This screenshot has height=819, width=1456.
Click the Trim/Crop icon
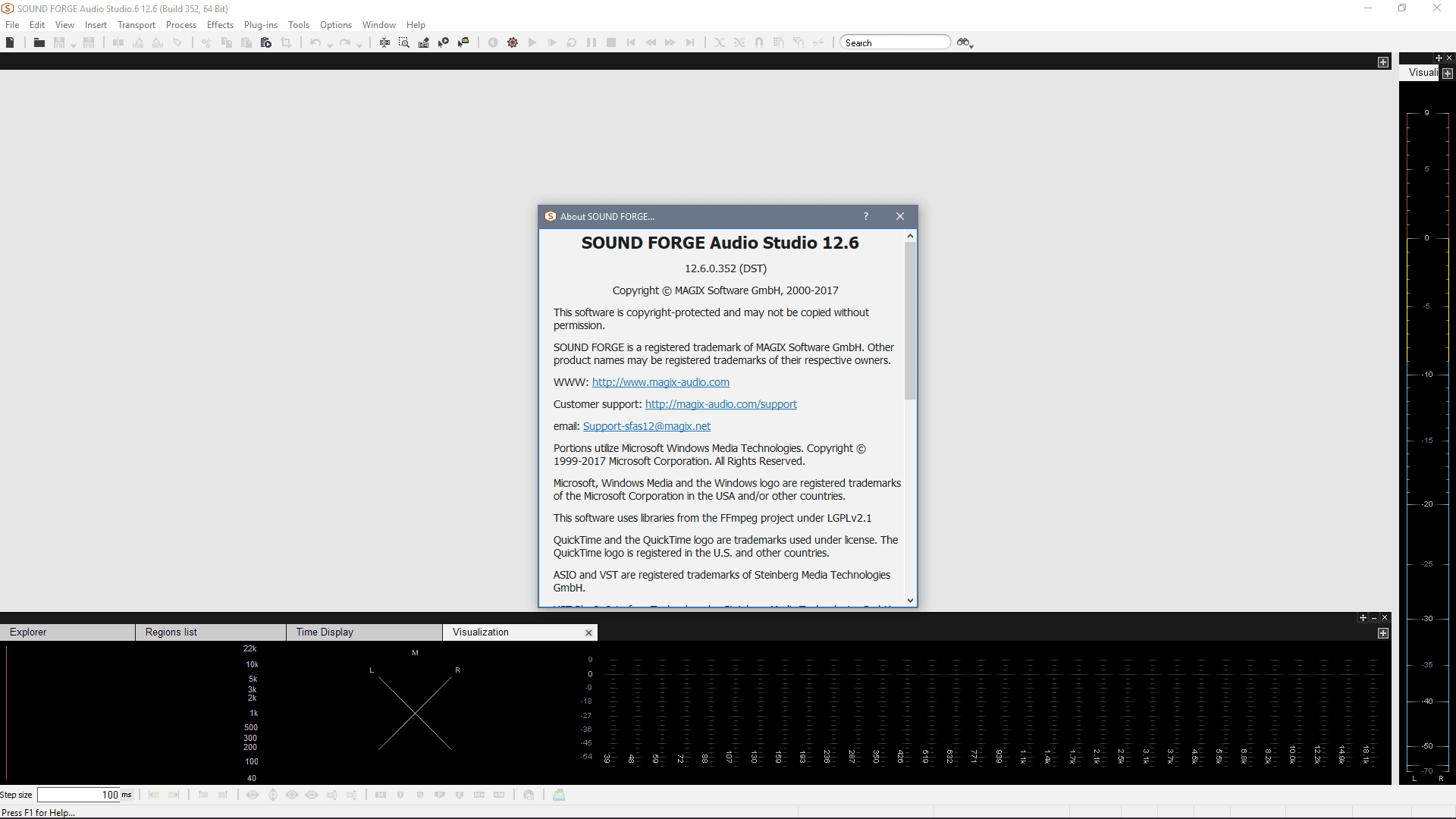(x=286, y=42)
